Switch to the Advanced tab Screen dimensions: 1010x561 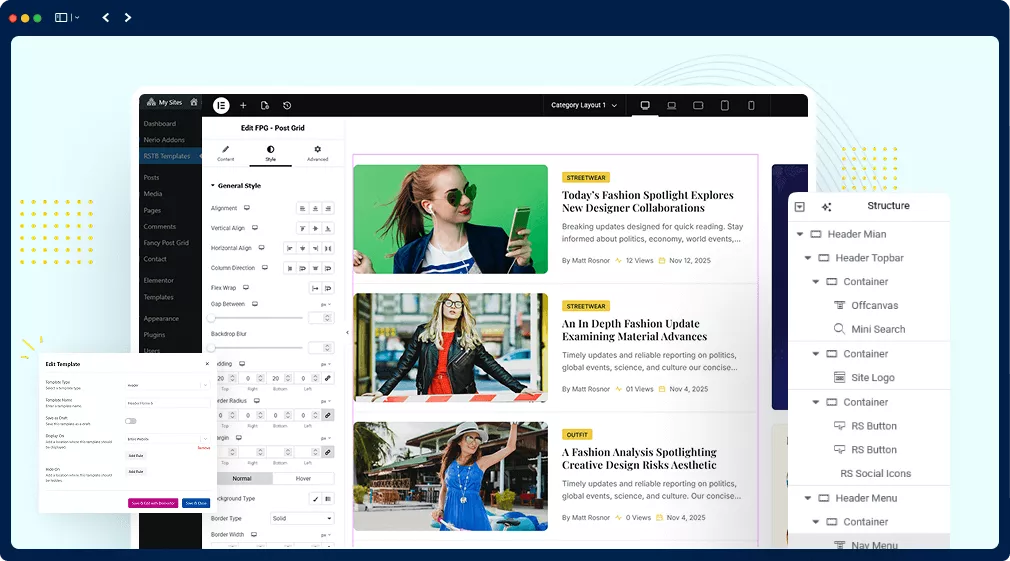pos(318,153)
